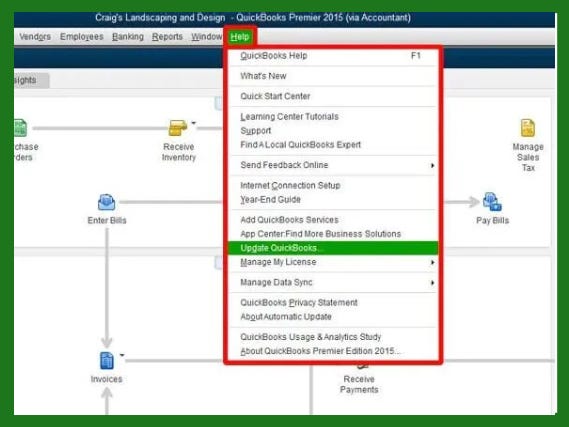Open App Center: Find More Business Solutions
Image resolution: width=569 pixels, height=427 pixels.
tap(333, 234)
